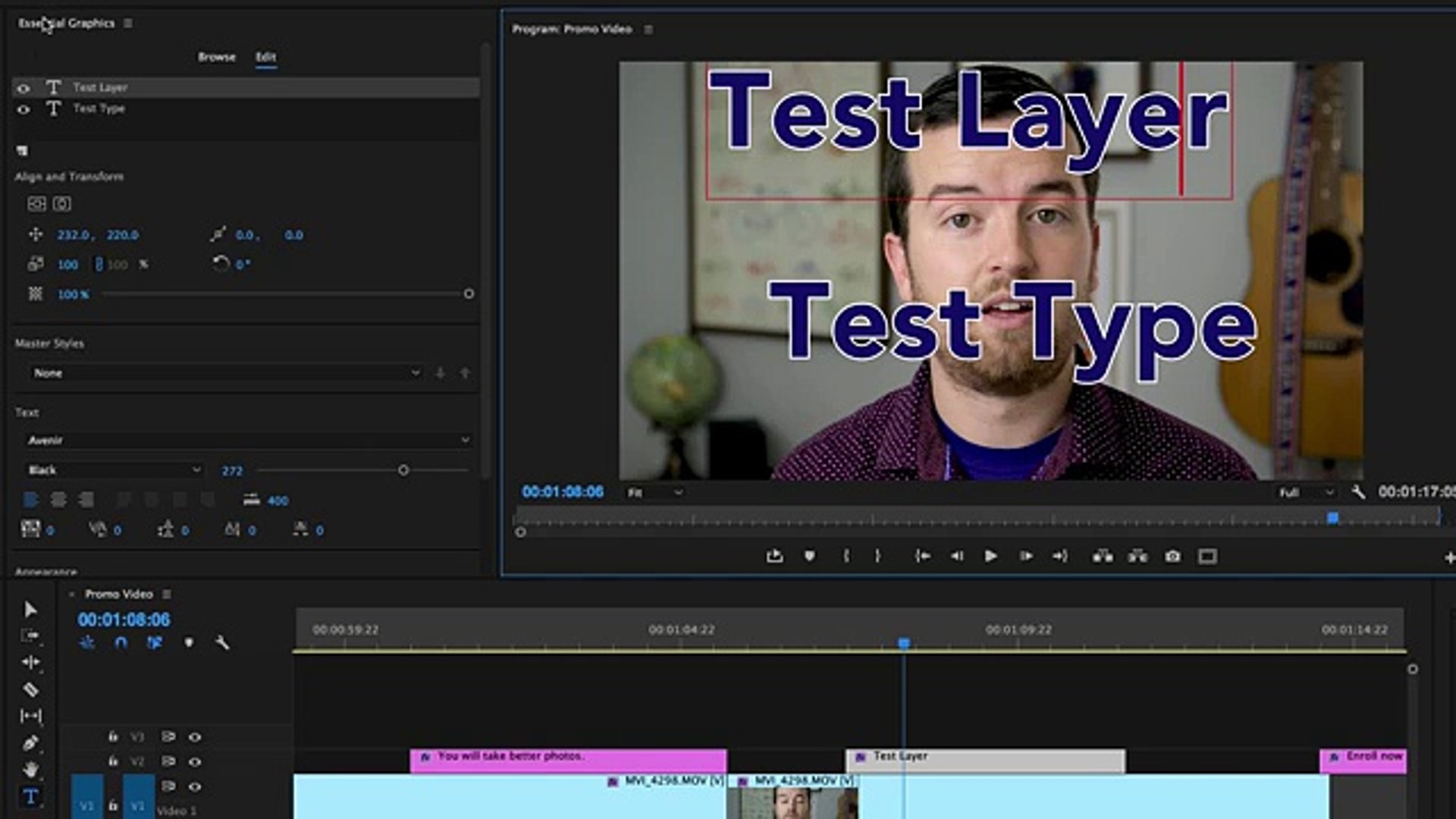This screenshot has height=819, width=1456.
Task: Play the Program monitor video
Action: tap(990, 557)
